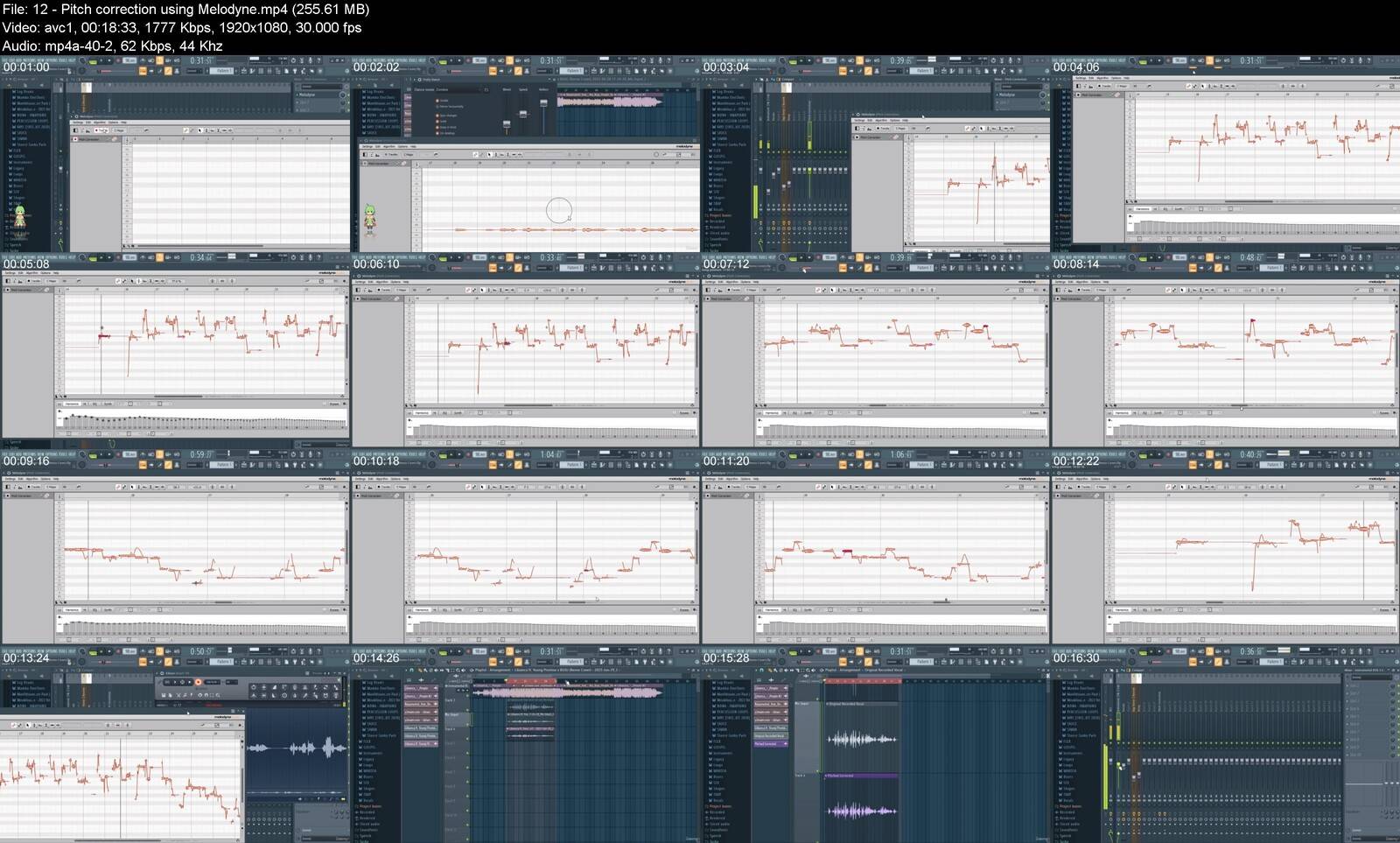Open the thumbnail stamped 00:02:02

pos(525,154)
